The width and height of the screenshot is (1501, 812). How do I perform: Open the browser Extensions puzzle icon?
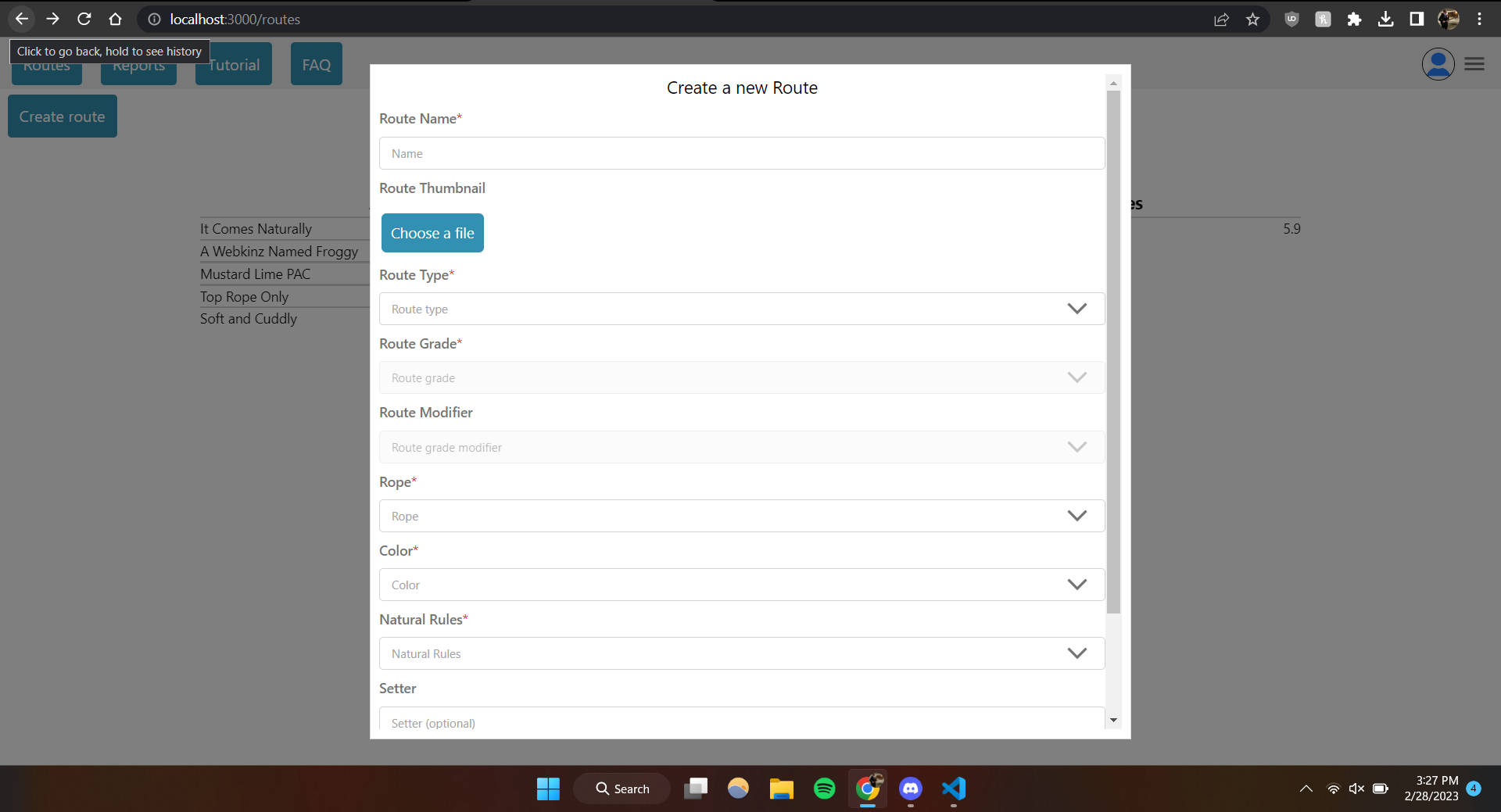[1354, 19]
